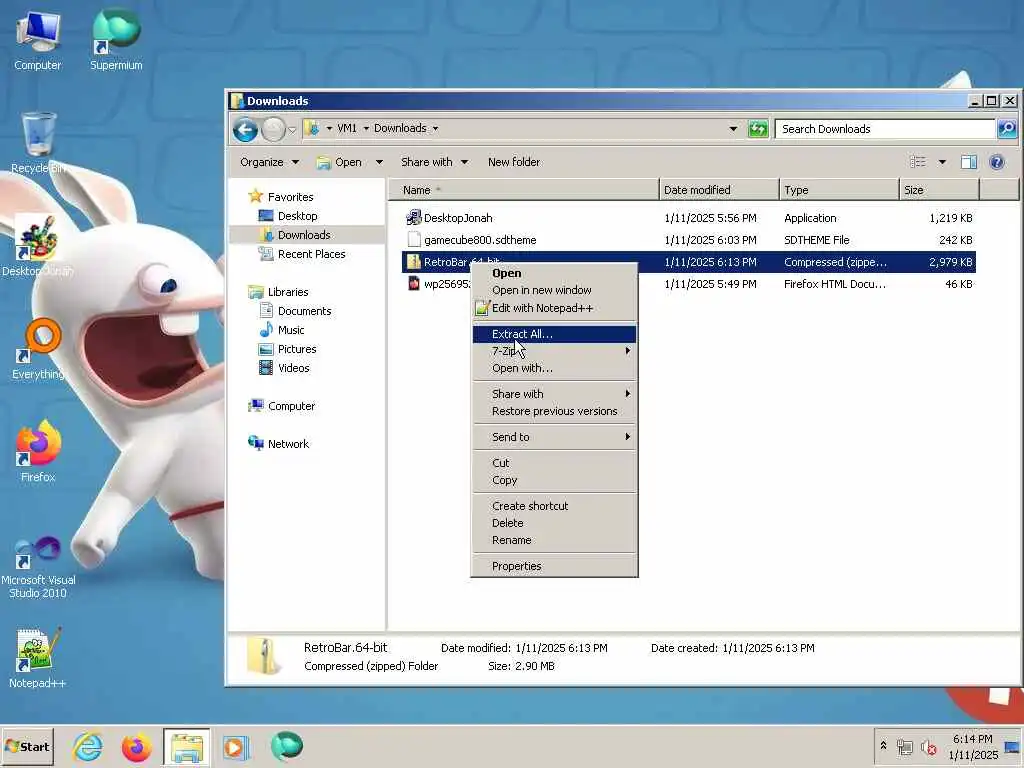Choose Edit with Notepad++
Image resolution: width=1024 pixels, height=768 pixels.
pos(554,308)
